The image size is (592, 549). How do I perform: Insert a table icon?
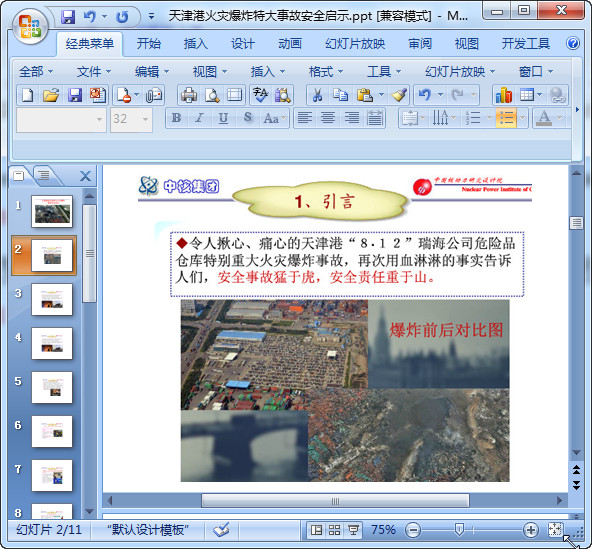tap(527, 95)
